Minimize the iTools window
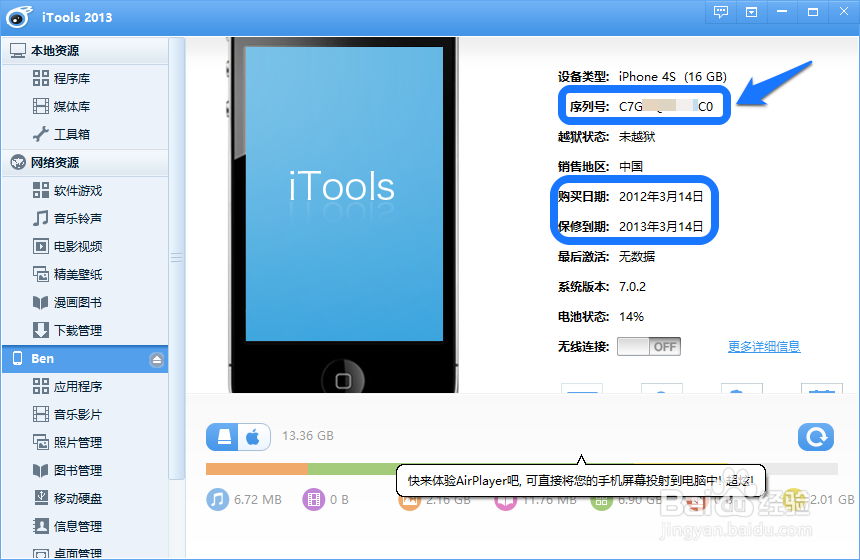The height and width of the screenshot is (560, 860). click(782, 12)
